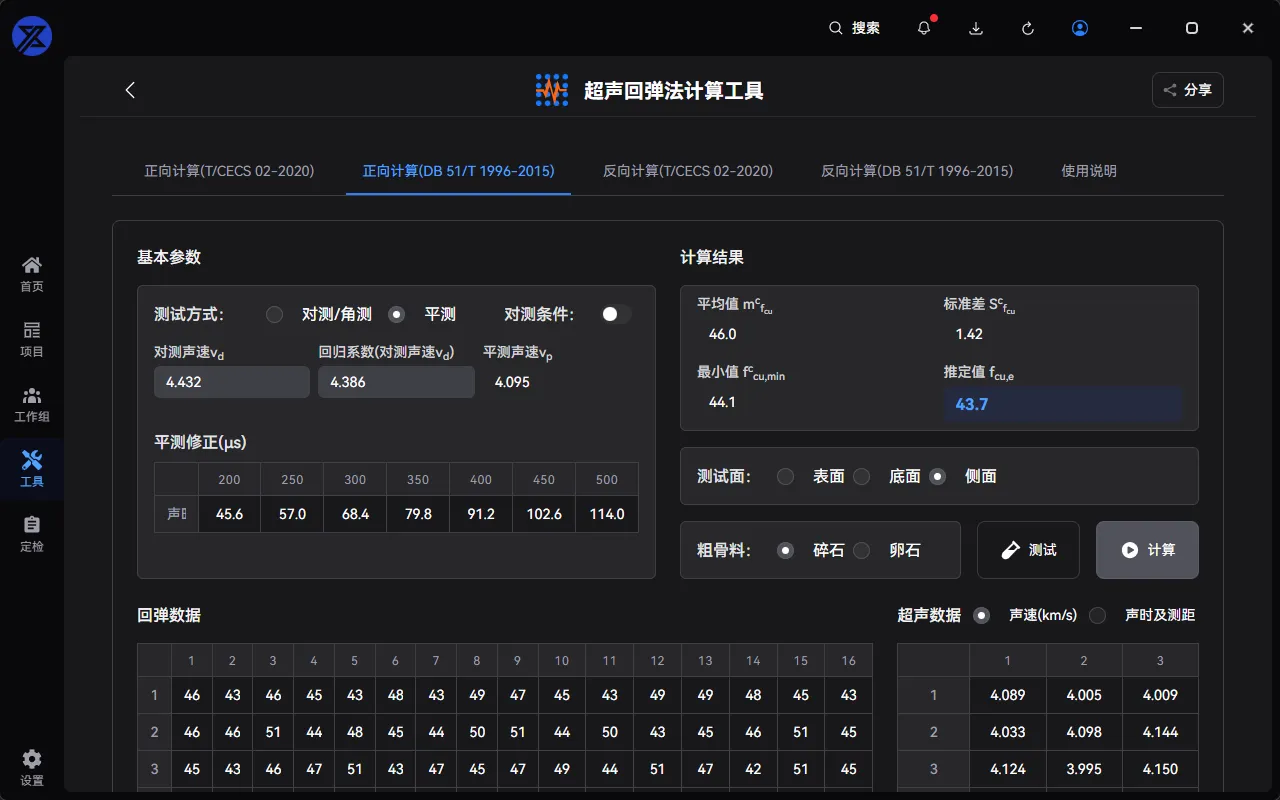Open 项目 projects in the sidebar
The height and width of the screenshot is (800, 1280).
32,339
